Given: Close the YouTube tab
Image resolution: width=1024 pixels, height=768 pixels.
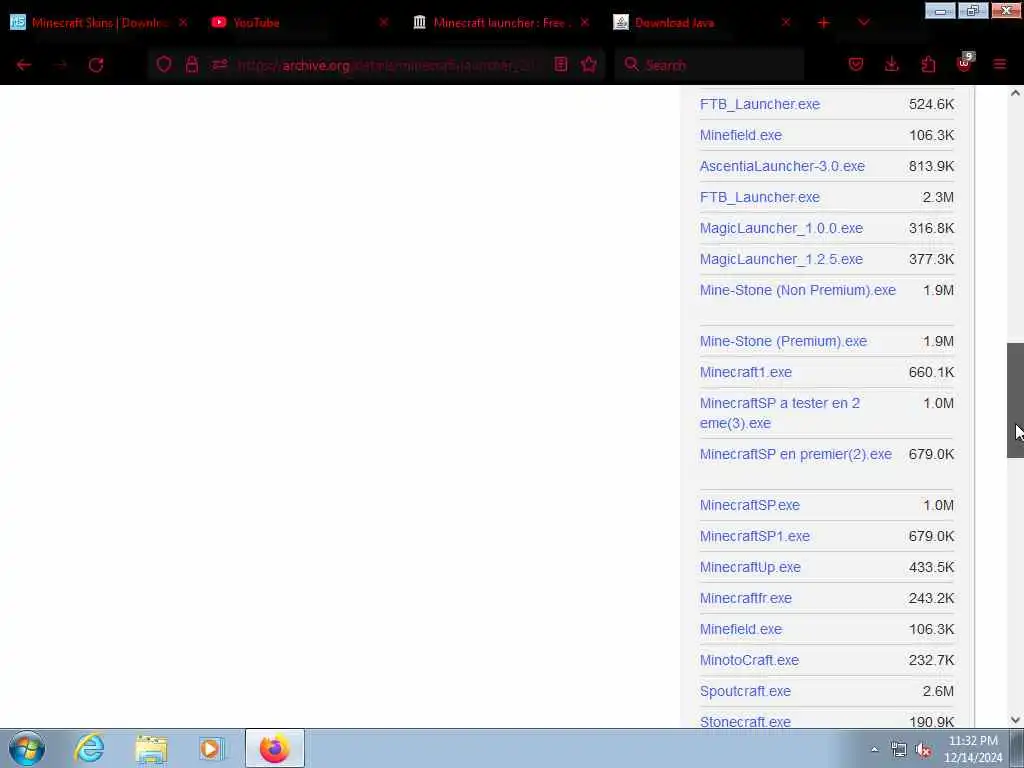Looking at the screenshot, I should (383, 22).
